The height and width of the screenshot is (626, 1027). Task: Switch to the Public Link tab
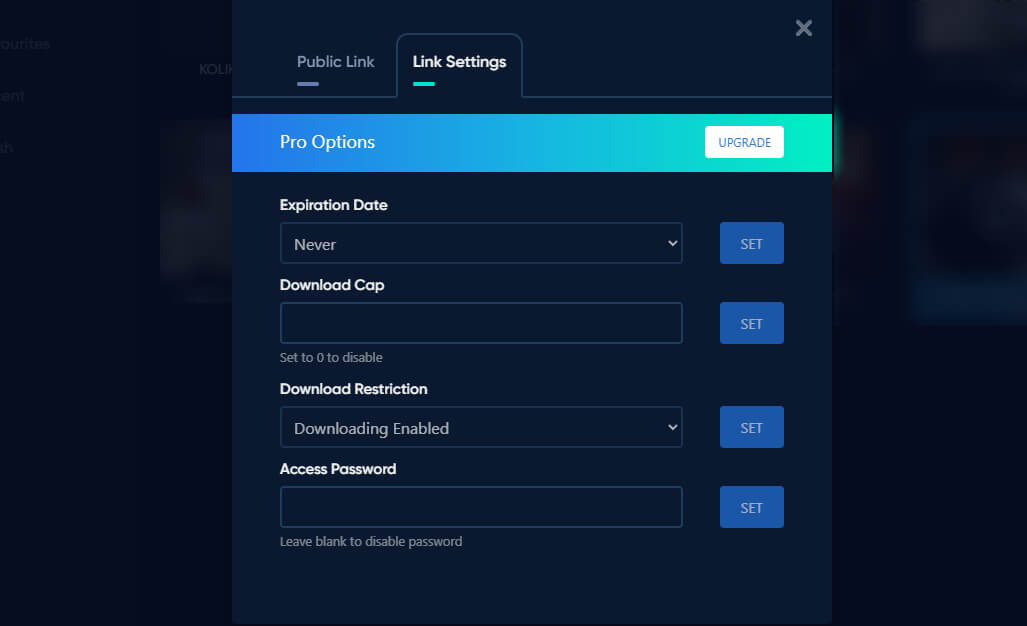[335, 62]
